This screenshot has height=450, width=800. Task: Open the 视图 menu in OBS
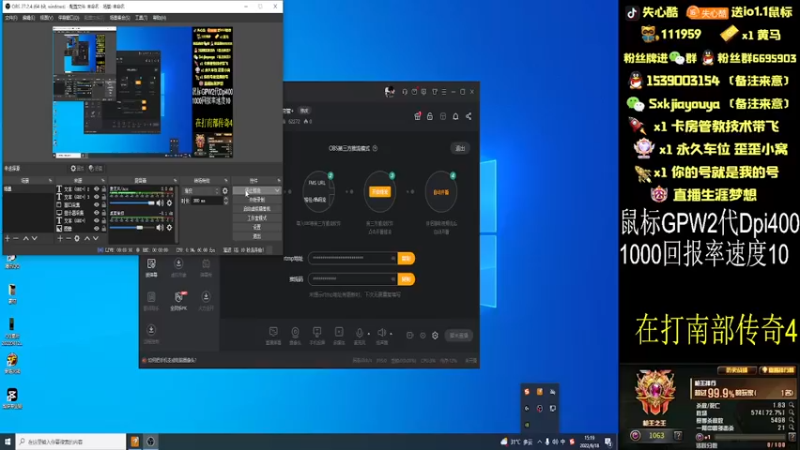[x=46, y=18]
